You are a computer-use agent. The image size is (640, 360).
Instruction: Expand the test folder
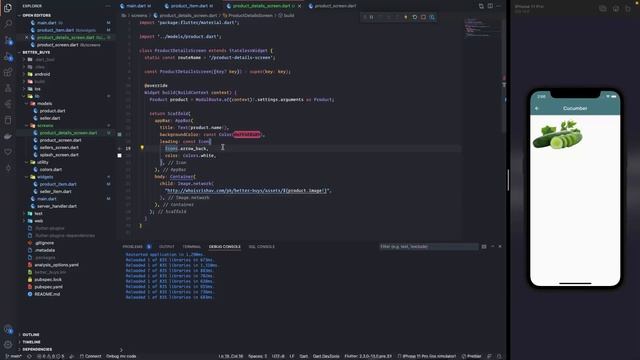tap(38, 214)
